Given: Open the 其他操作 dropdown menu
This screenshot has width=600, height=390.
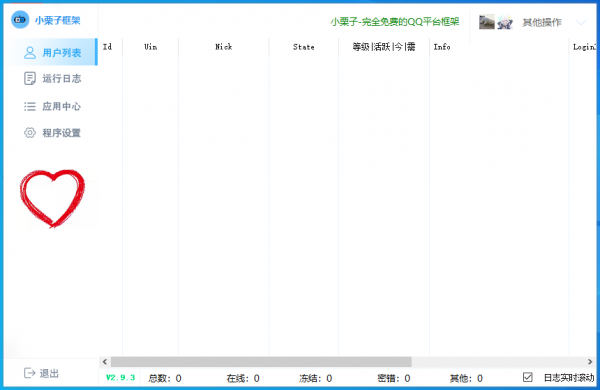Looking at the screenshot, I should (542, 23).
